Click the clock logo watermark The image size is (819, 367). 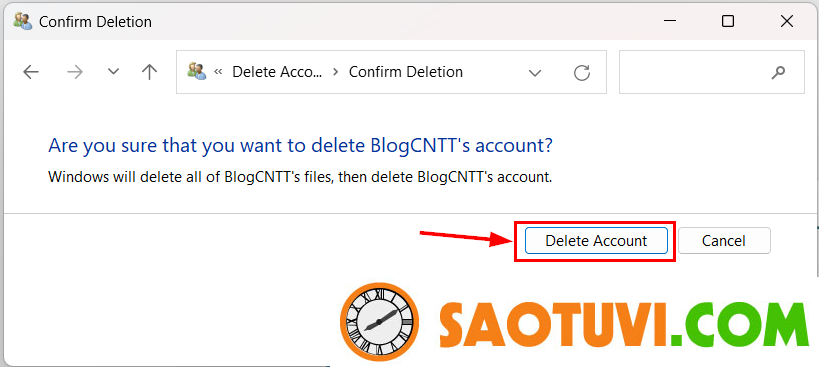pyautogui.click(x=379, y=322)
